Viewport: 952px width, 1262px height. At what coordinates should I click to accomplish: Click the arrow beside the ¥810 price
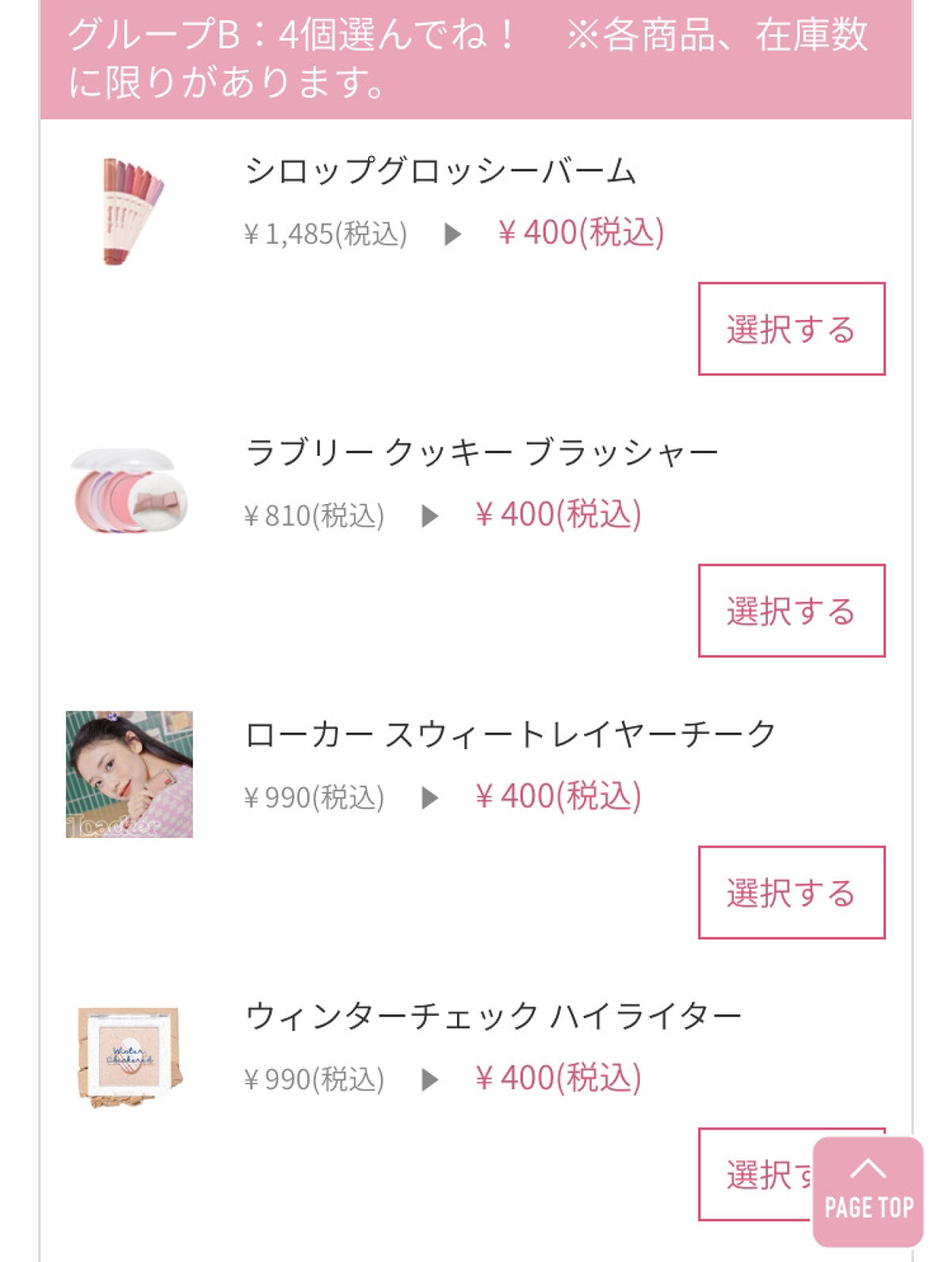[x=429, y=516]
